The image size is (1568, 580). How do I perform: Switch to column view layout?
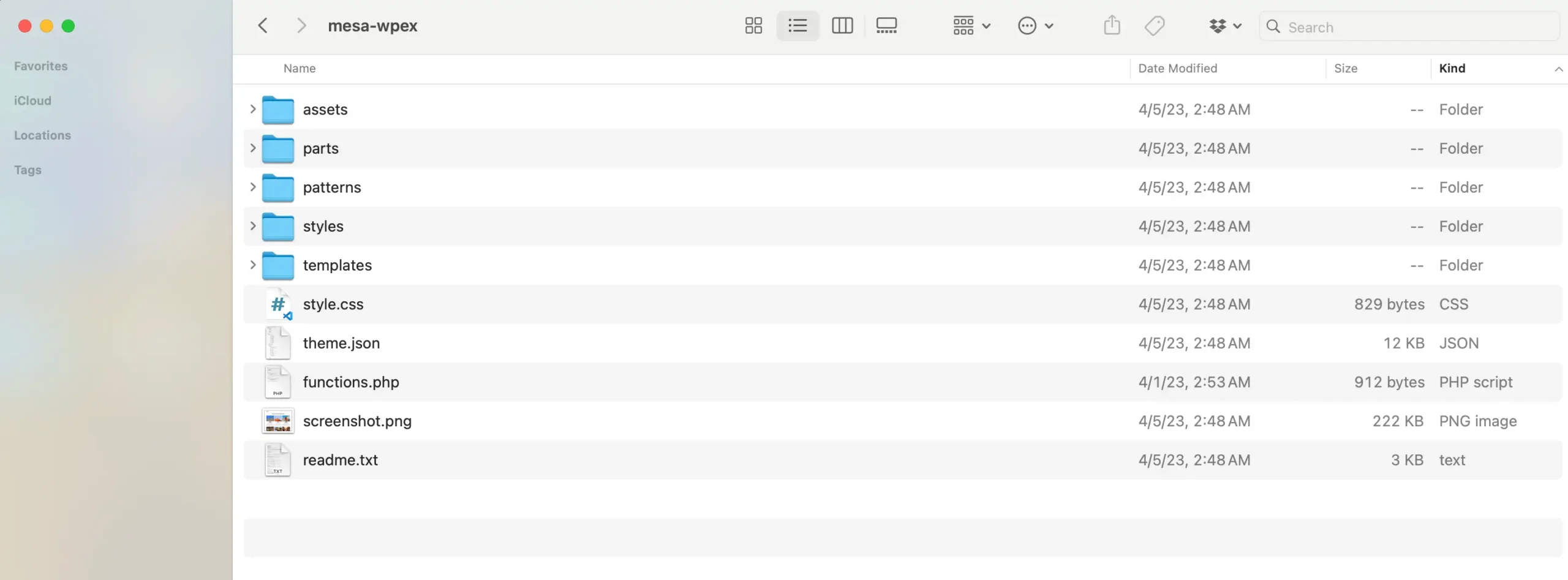(x=842, y=26)
